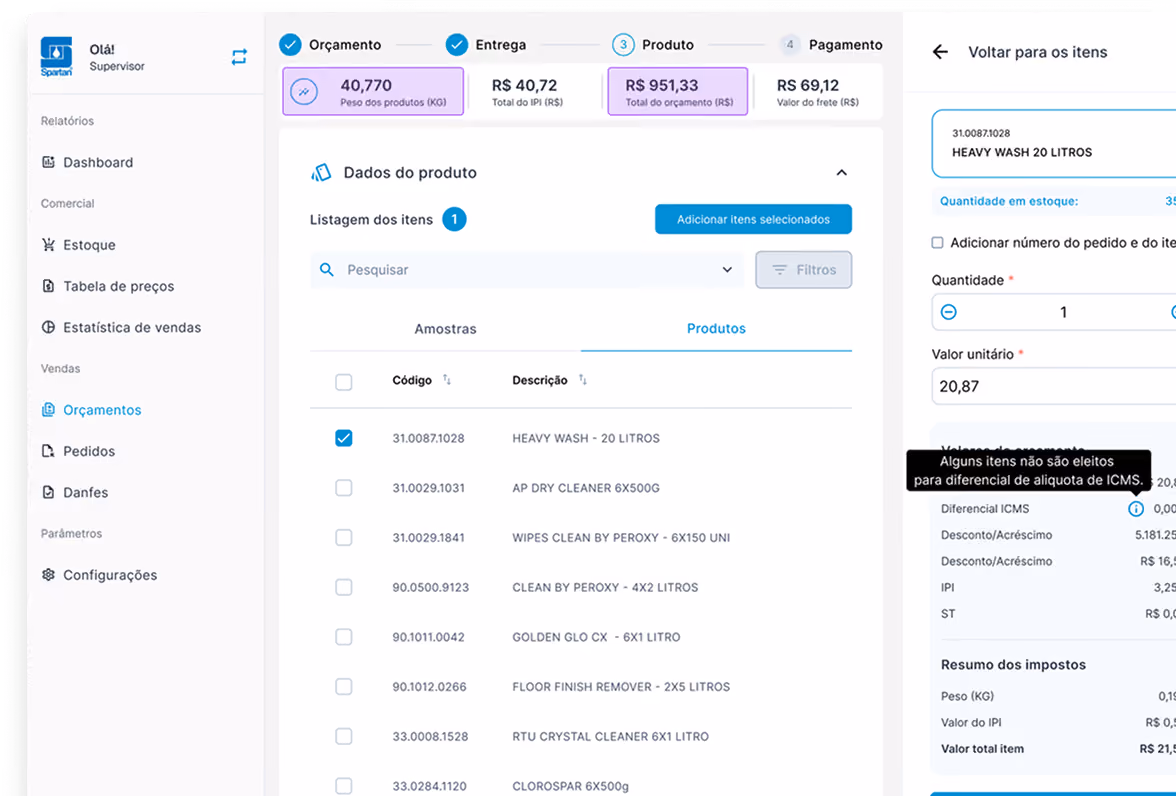Screen dimensions: 1176x796
Task: Decrease quantity with minus icon
Action: coord(949,312)
